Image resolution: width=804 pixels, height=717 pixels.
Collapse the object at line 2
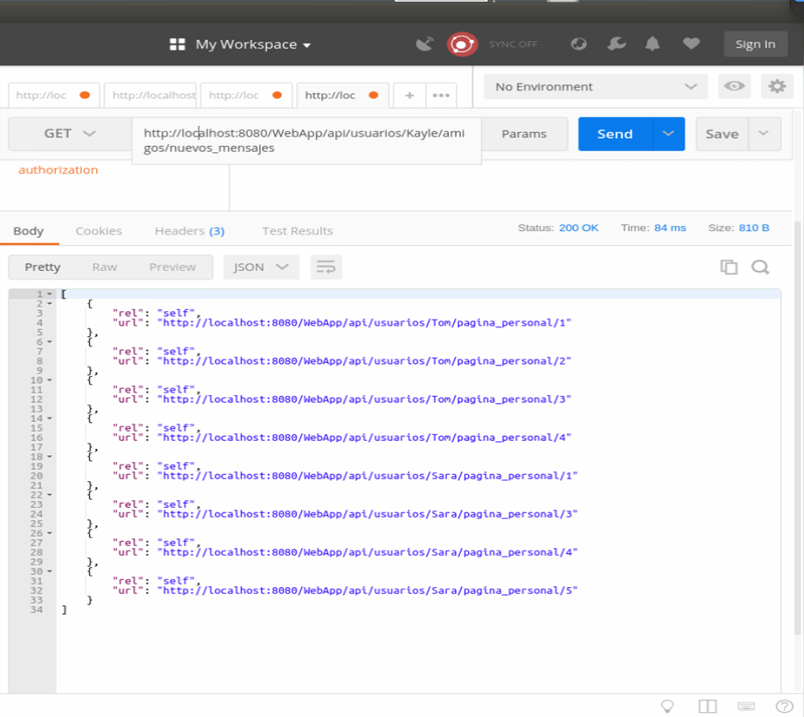(x=50, y=304)
